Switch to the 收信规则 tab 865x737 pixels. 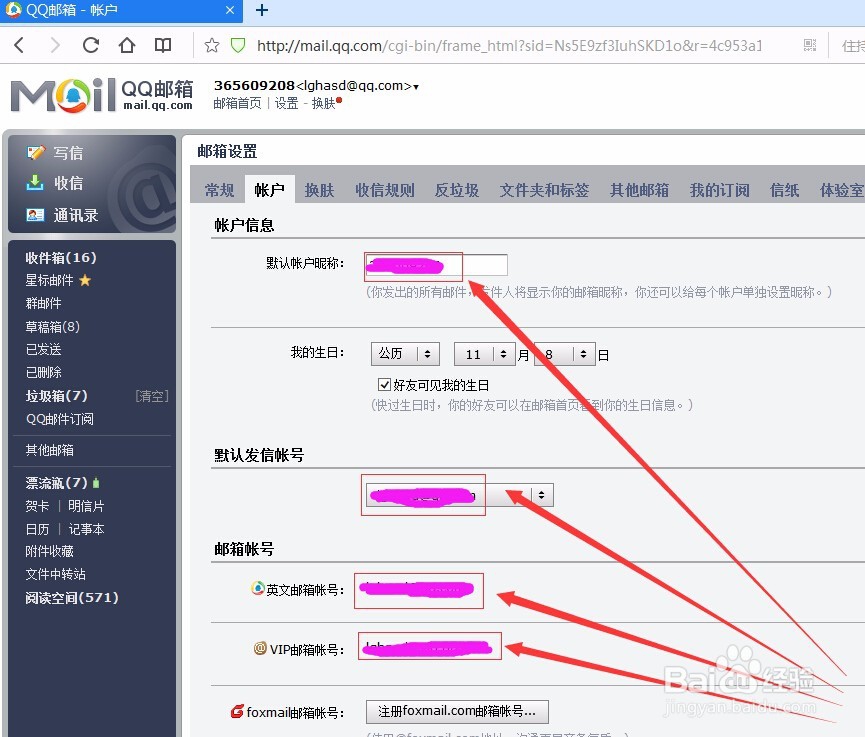pyautogui.click(x=384, y=190)
